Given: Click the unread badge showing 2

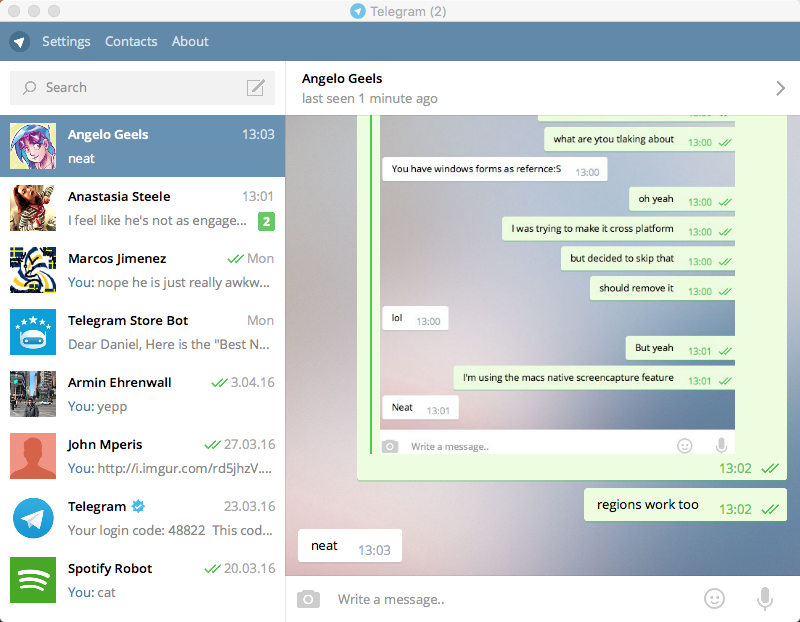Looking at the screenshot, I should 266,221.
